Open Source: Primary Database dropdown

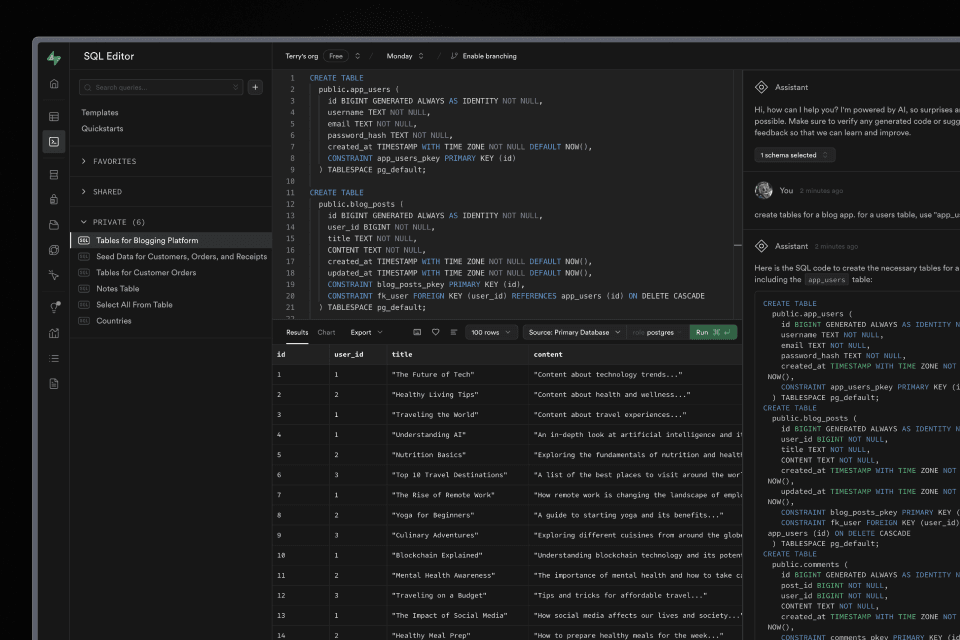point(572,332)
